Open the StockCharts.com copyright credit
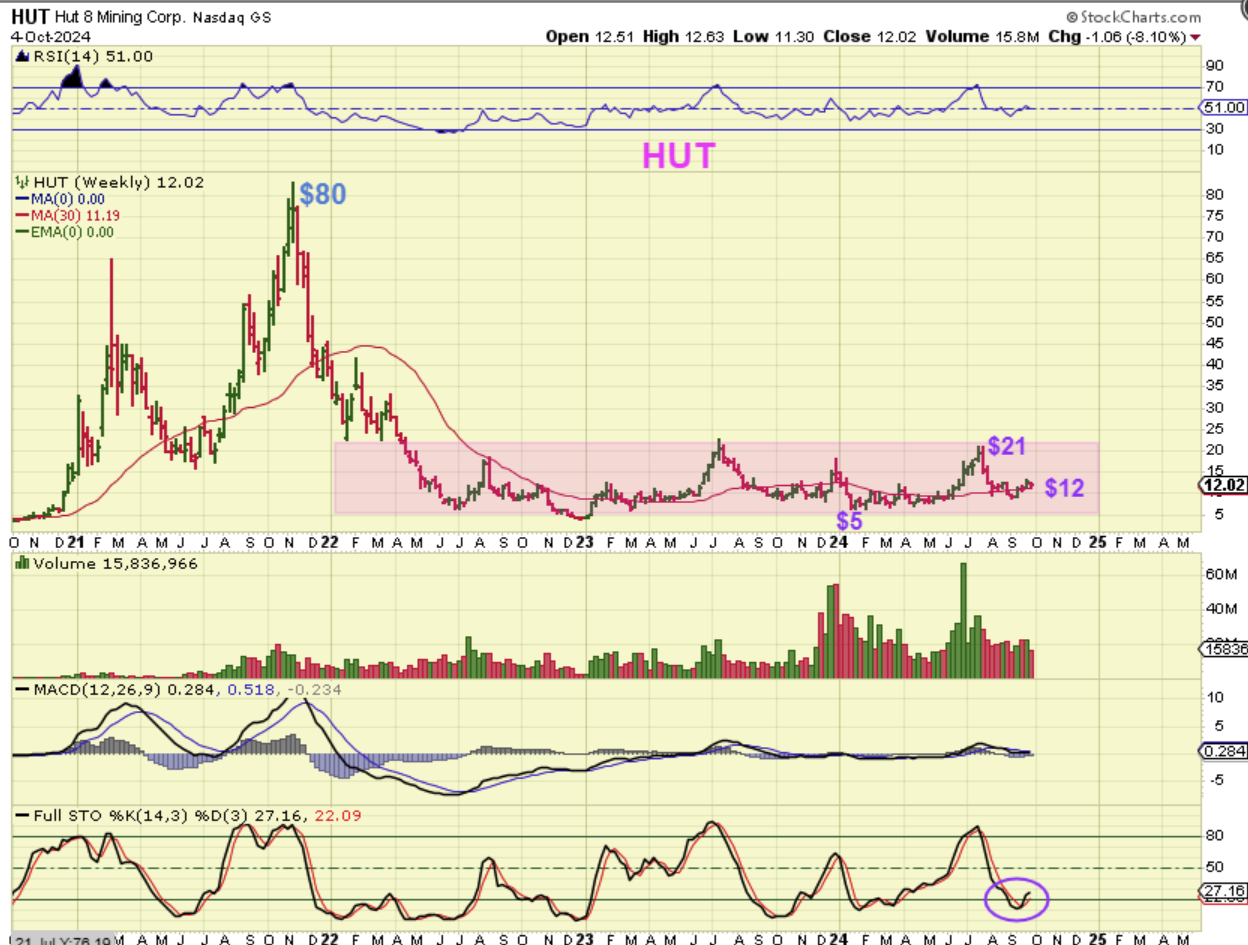 point(1134,17)
